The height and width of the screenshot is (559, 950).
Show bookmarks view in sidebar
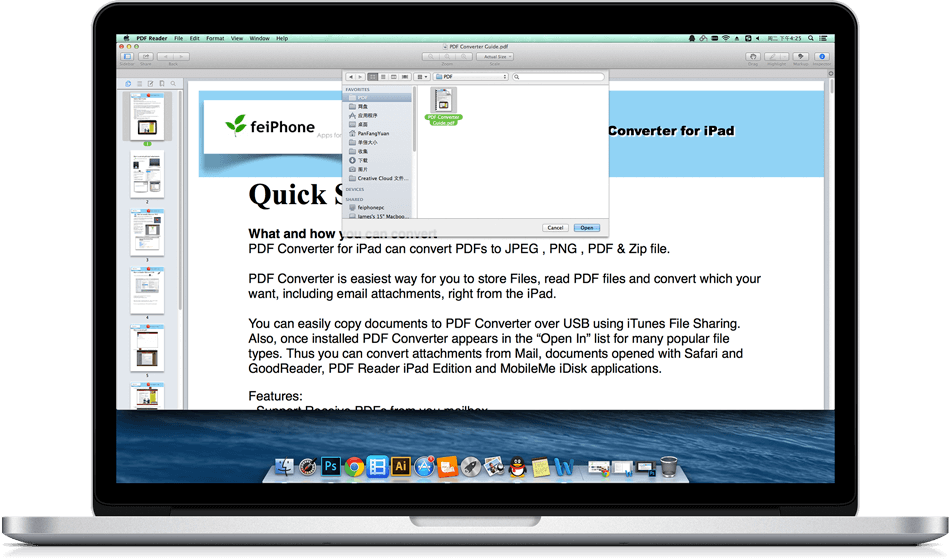point(162,84)
